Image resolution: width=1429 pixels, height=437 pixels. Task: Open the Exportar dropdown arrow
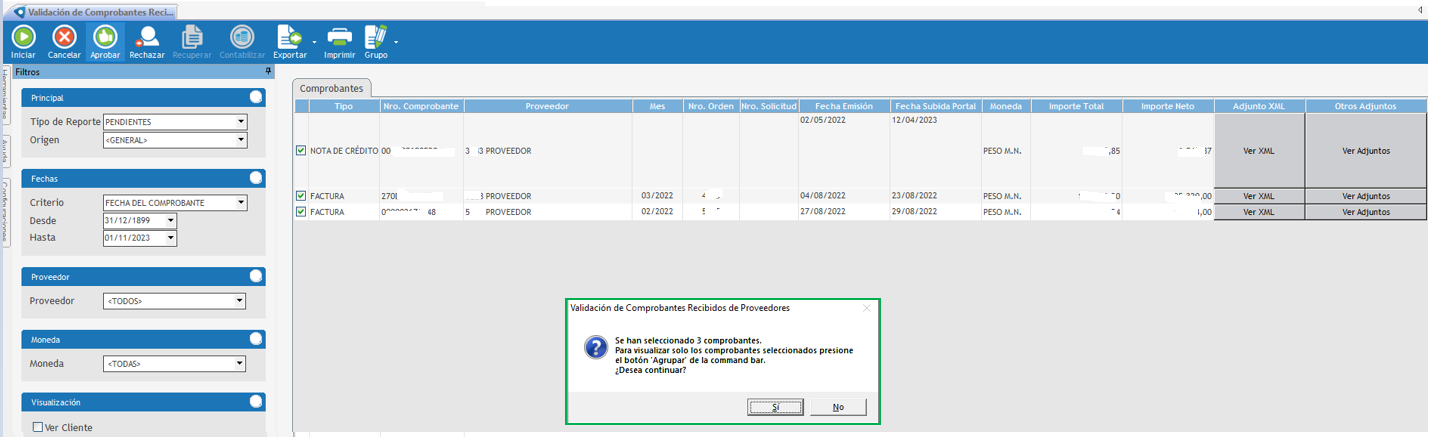pyautogui.click(x=314, y=42)
